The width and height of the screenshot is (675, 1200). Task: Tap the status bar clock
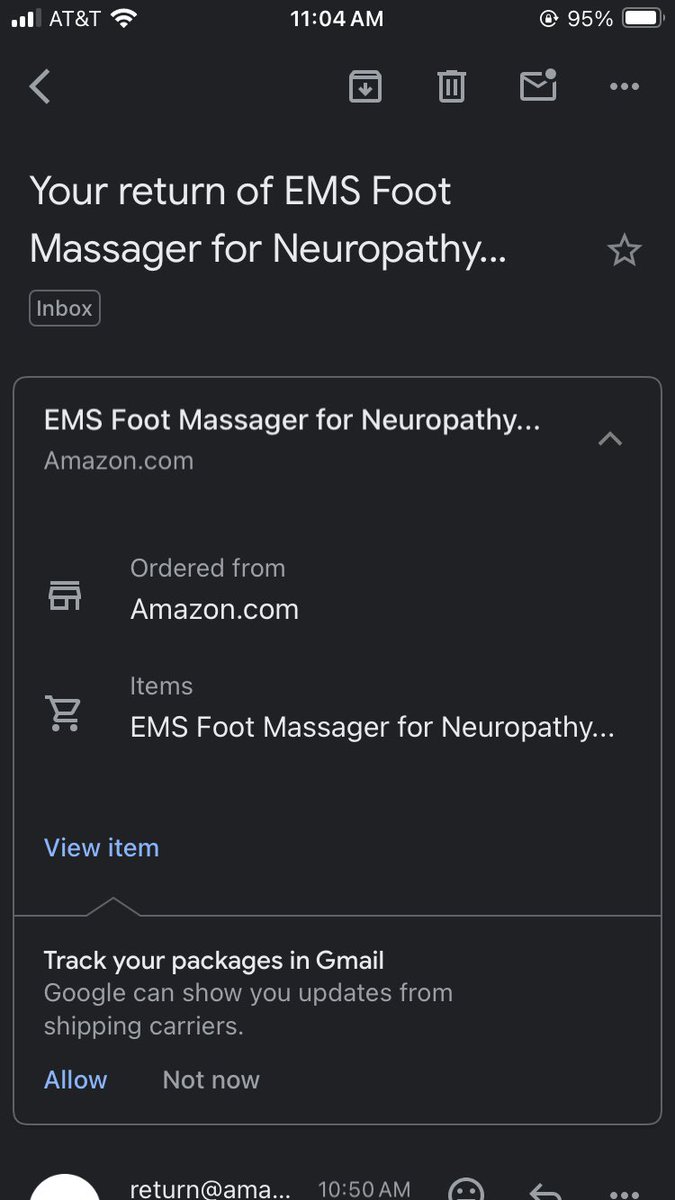pos(337,18)
